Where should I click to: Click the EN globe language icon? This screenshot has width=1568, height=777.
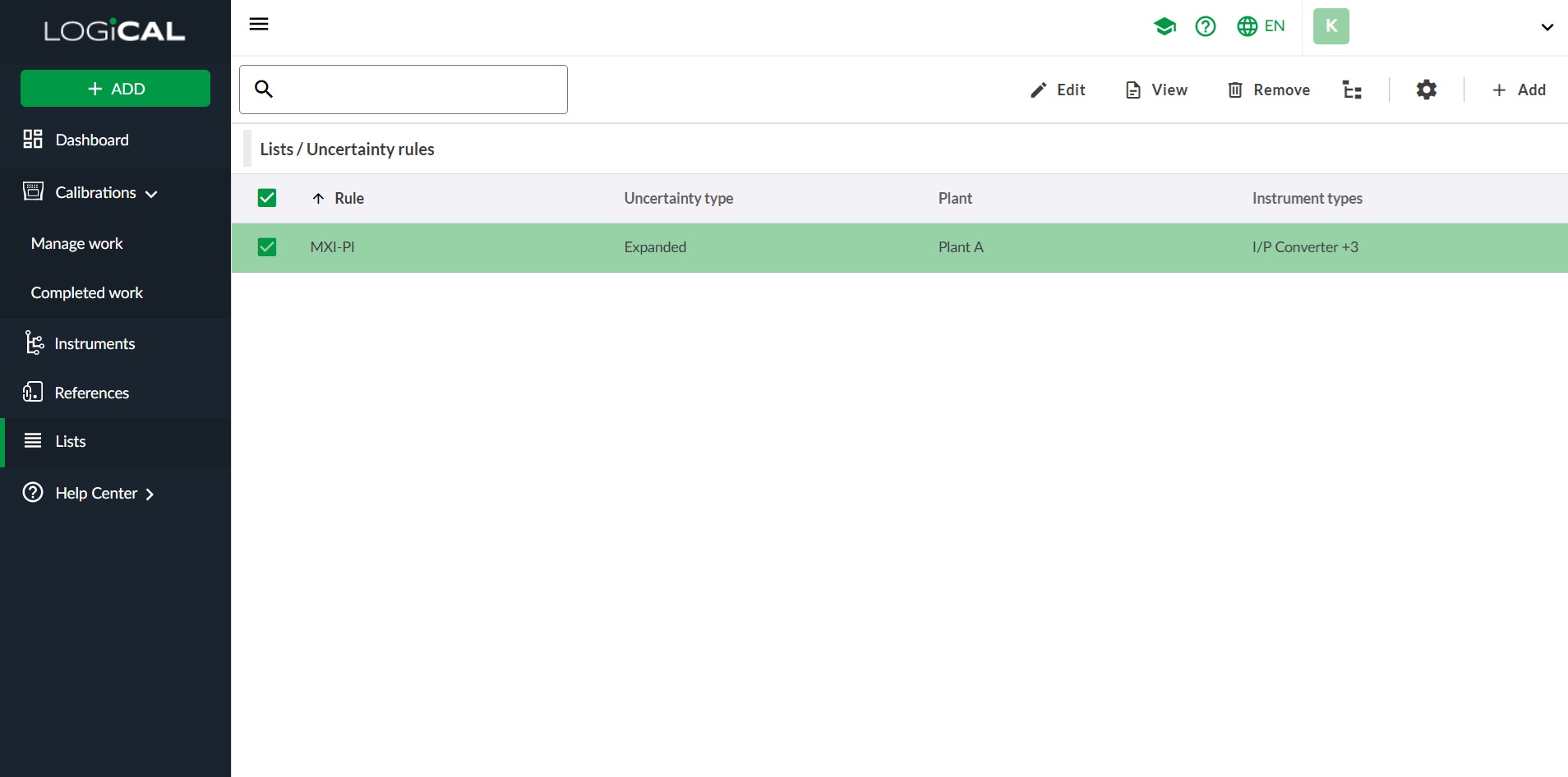coord(1246,25)
